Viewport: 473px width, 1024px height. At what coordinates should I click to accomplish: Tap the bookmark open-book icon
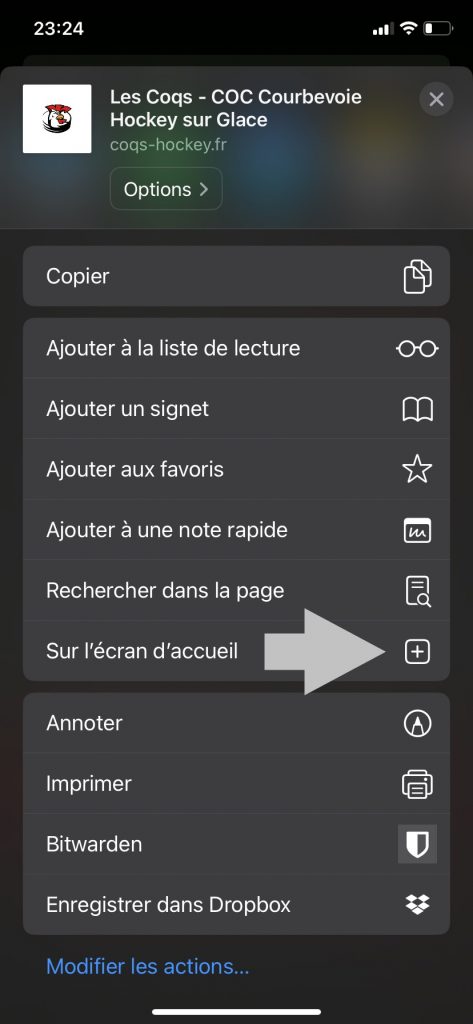[417, 409]
